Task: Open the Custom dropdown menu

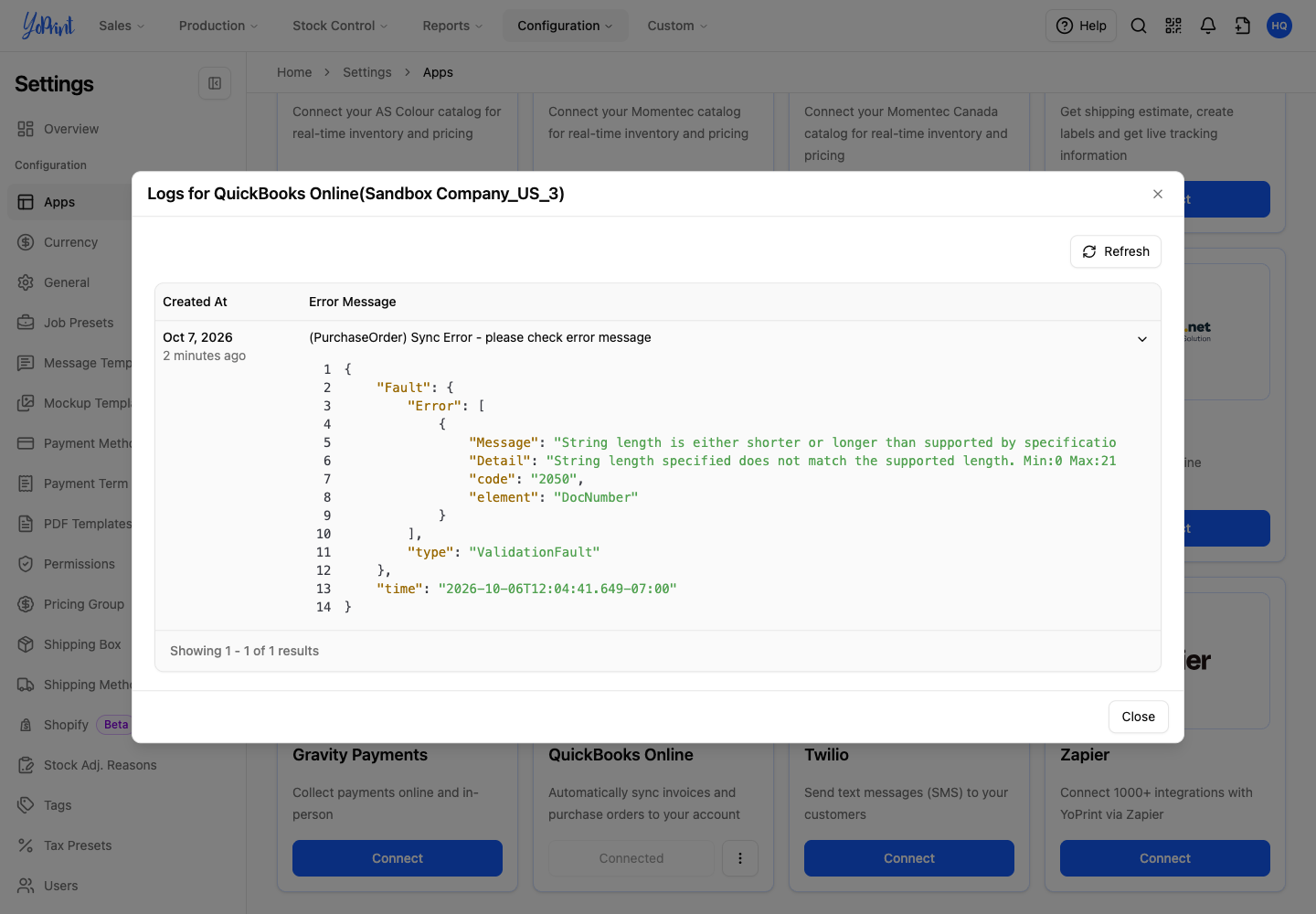Action: pos(677,26)
